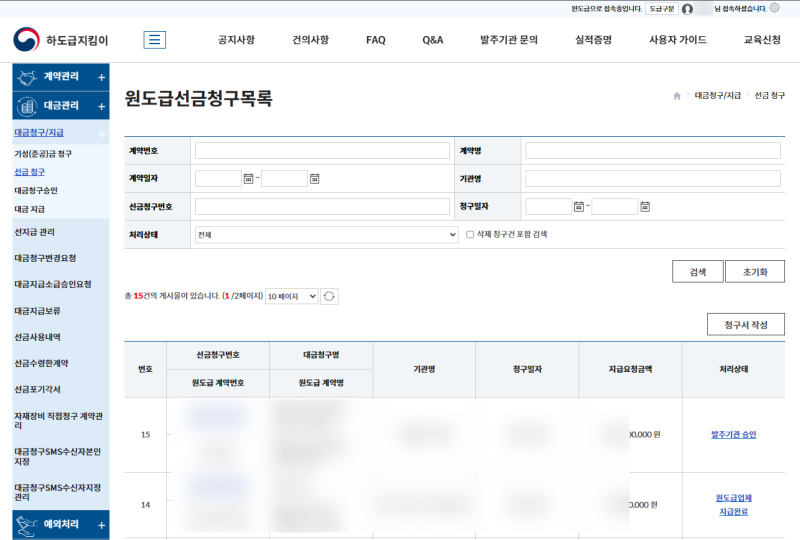800x540 pixels.
Task: Click the 초기화 button
Action: (755, 272)
